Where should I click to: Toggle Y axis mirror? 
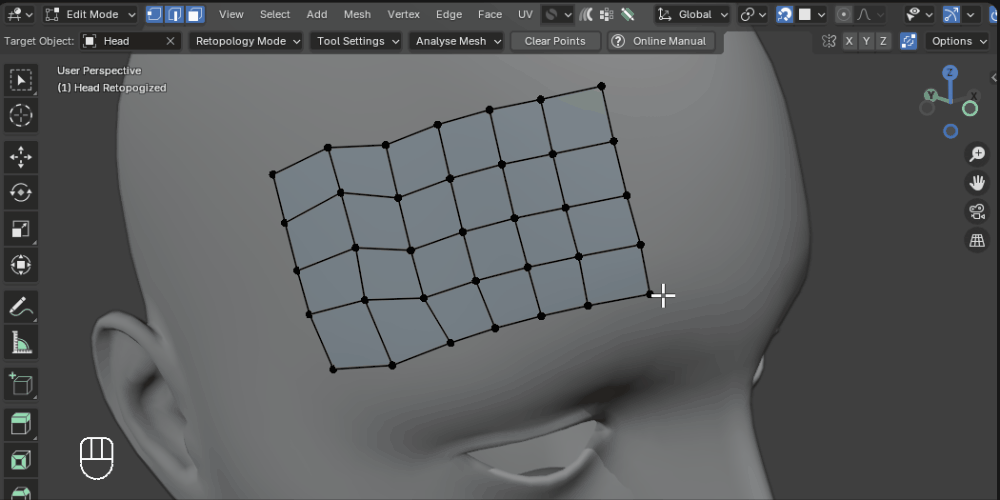coord(866,41)
